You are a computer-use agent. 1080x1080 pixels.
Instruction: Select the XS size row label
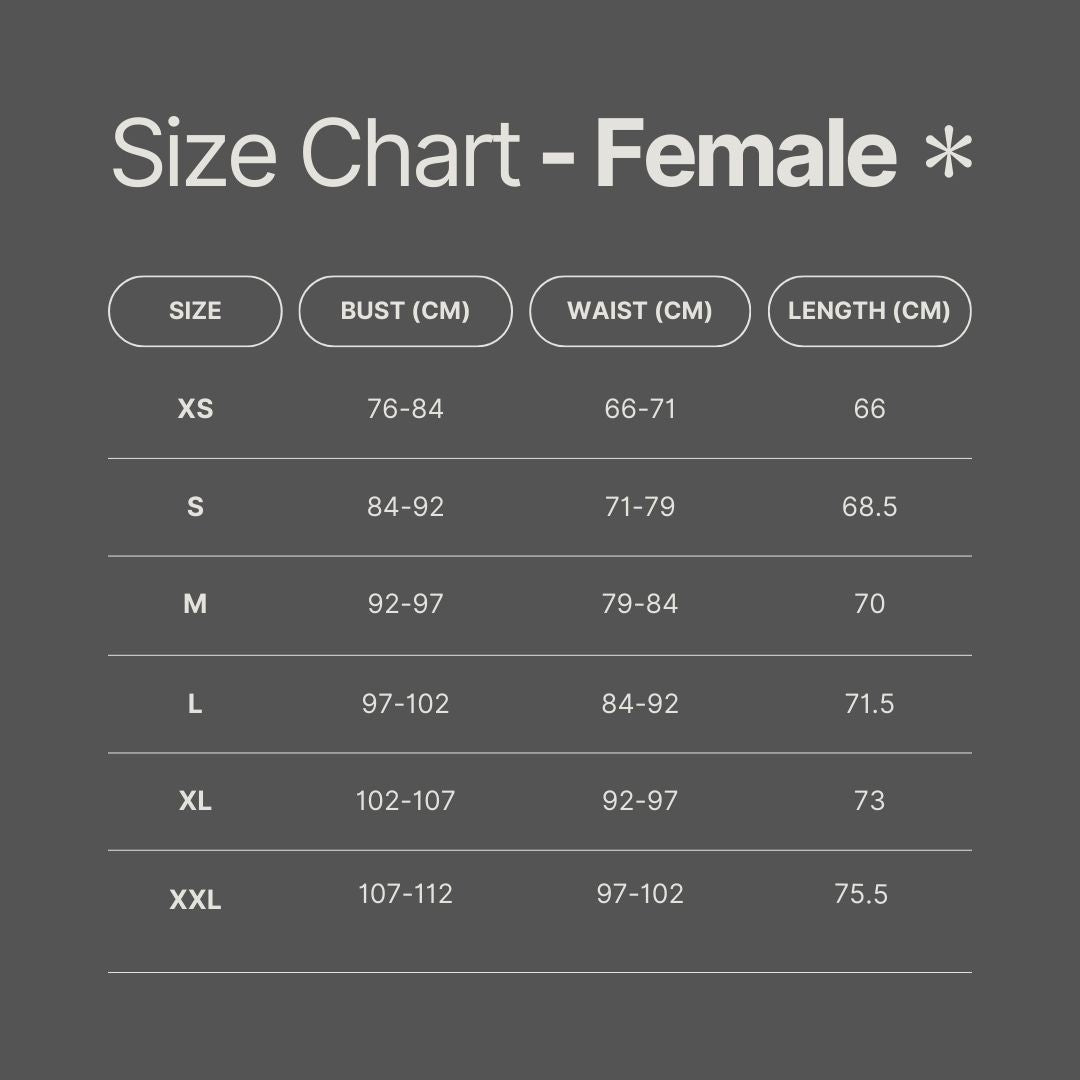(195, 409)
